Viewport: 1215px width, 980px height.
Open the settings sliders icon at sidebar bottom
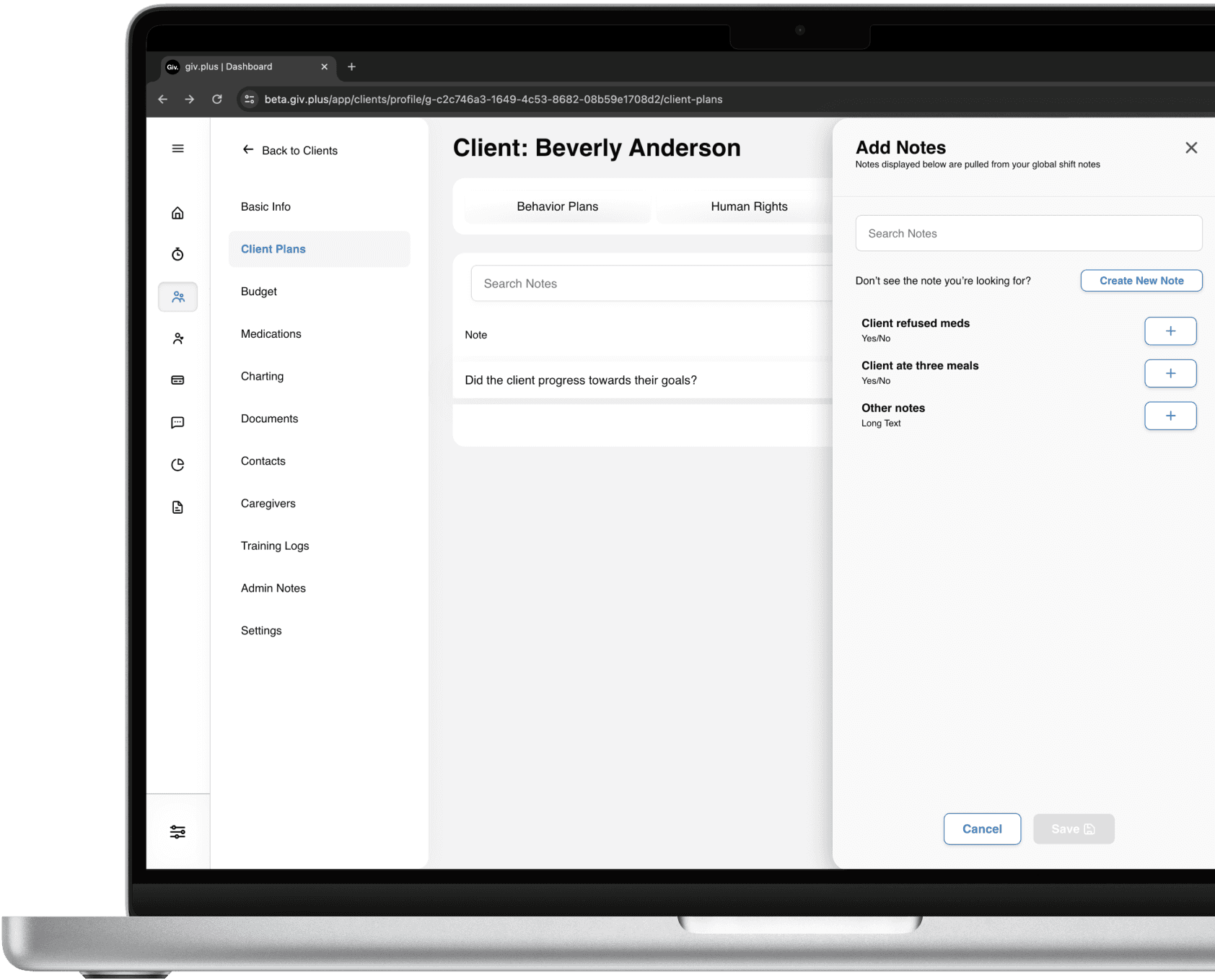tap(177, 831)
